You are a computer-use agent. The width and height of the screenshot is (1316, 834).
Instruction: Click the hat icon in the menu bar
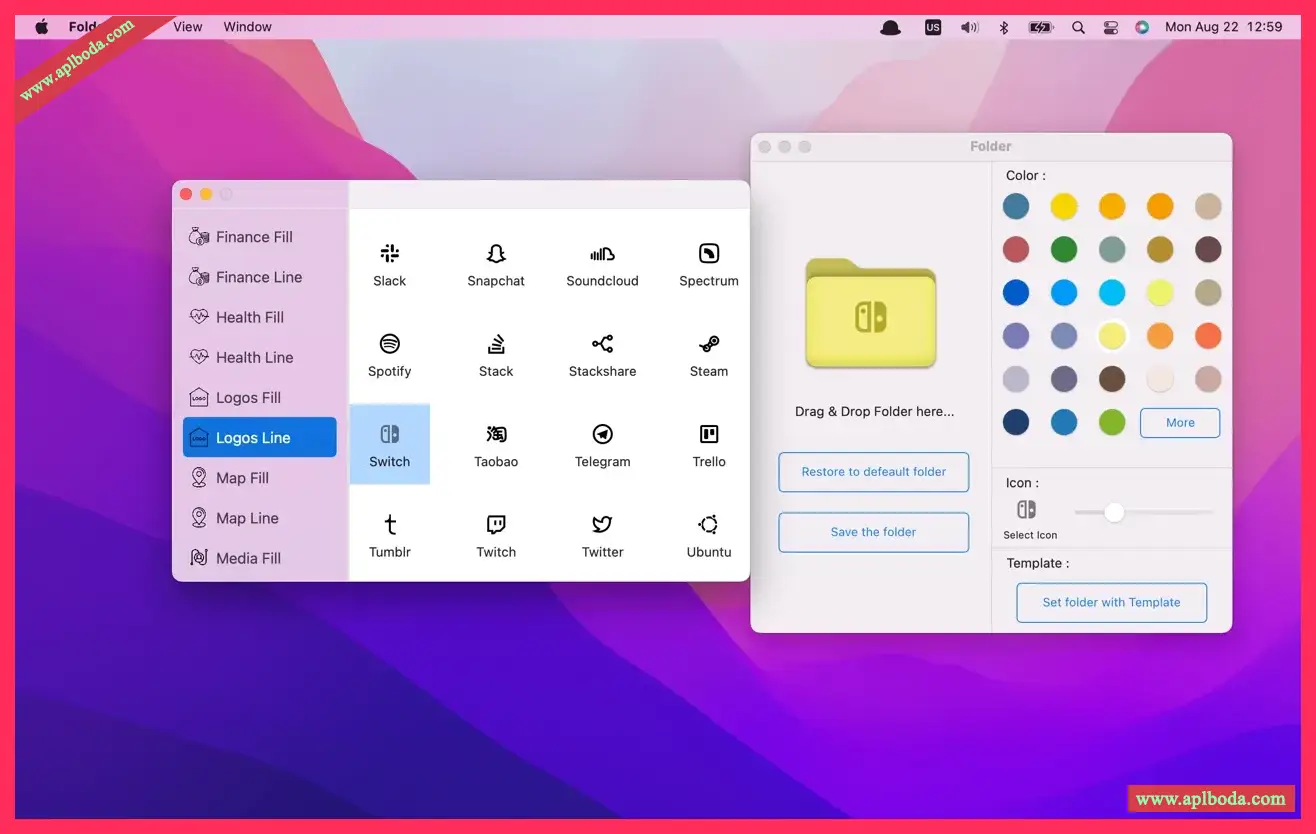[x=890, y=27]
